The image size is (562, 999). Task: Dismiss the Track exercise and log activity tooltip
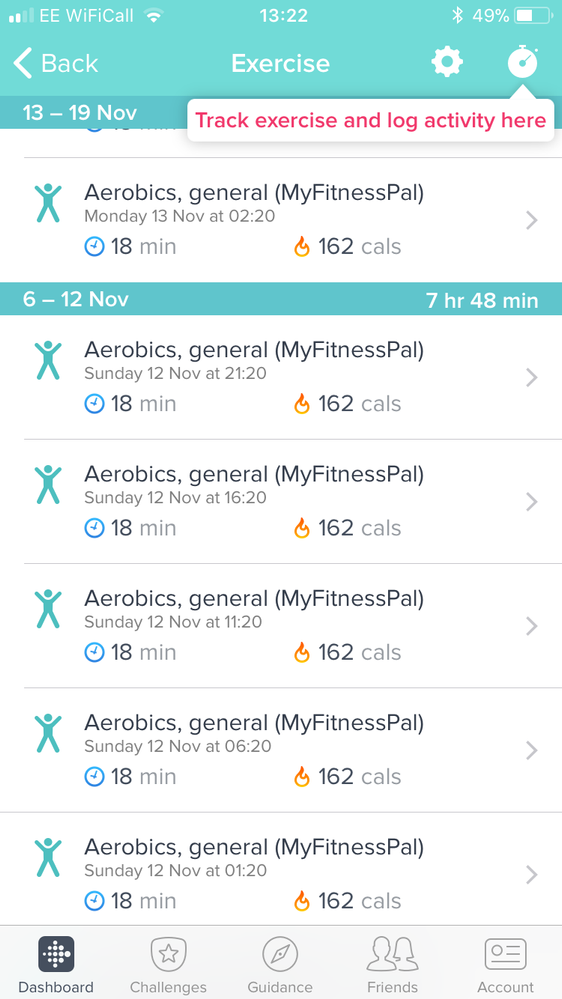tap(370, 120)
